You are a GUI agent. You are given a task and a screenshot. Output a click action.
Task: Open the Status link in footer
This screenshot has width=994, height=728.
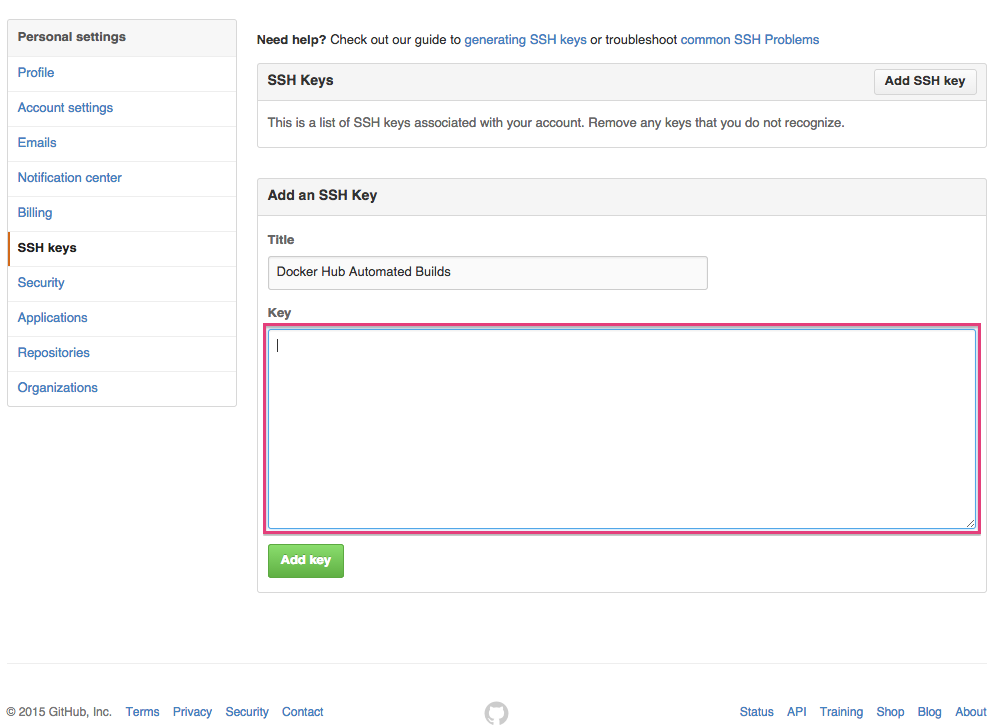(756, 712)
